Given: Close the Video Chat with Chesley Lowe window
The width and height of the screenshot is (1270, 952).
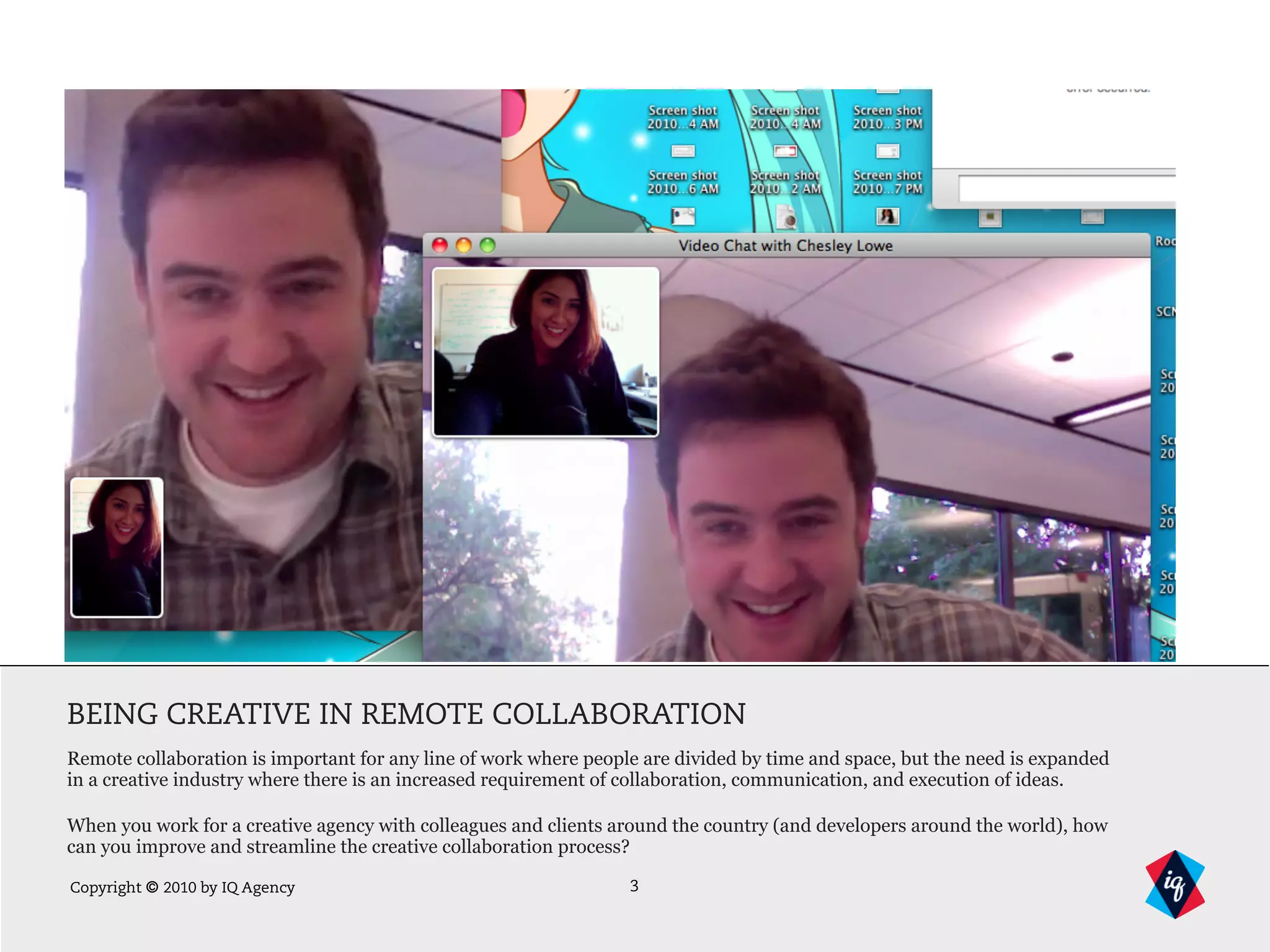Looking at the screenshot, I should click(440, 245).
